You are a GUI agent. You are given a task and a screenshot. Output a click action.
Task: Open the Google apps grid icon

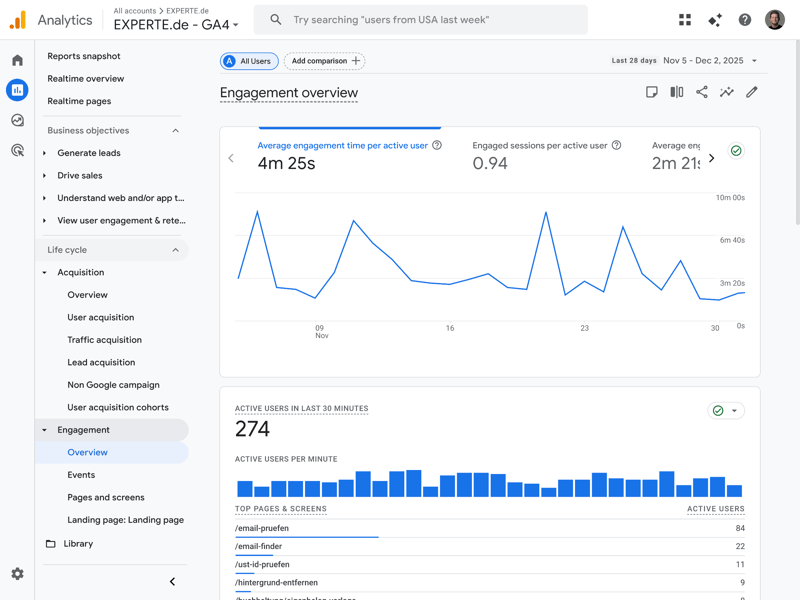pos(685,20)
